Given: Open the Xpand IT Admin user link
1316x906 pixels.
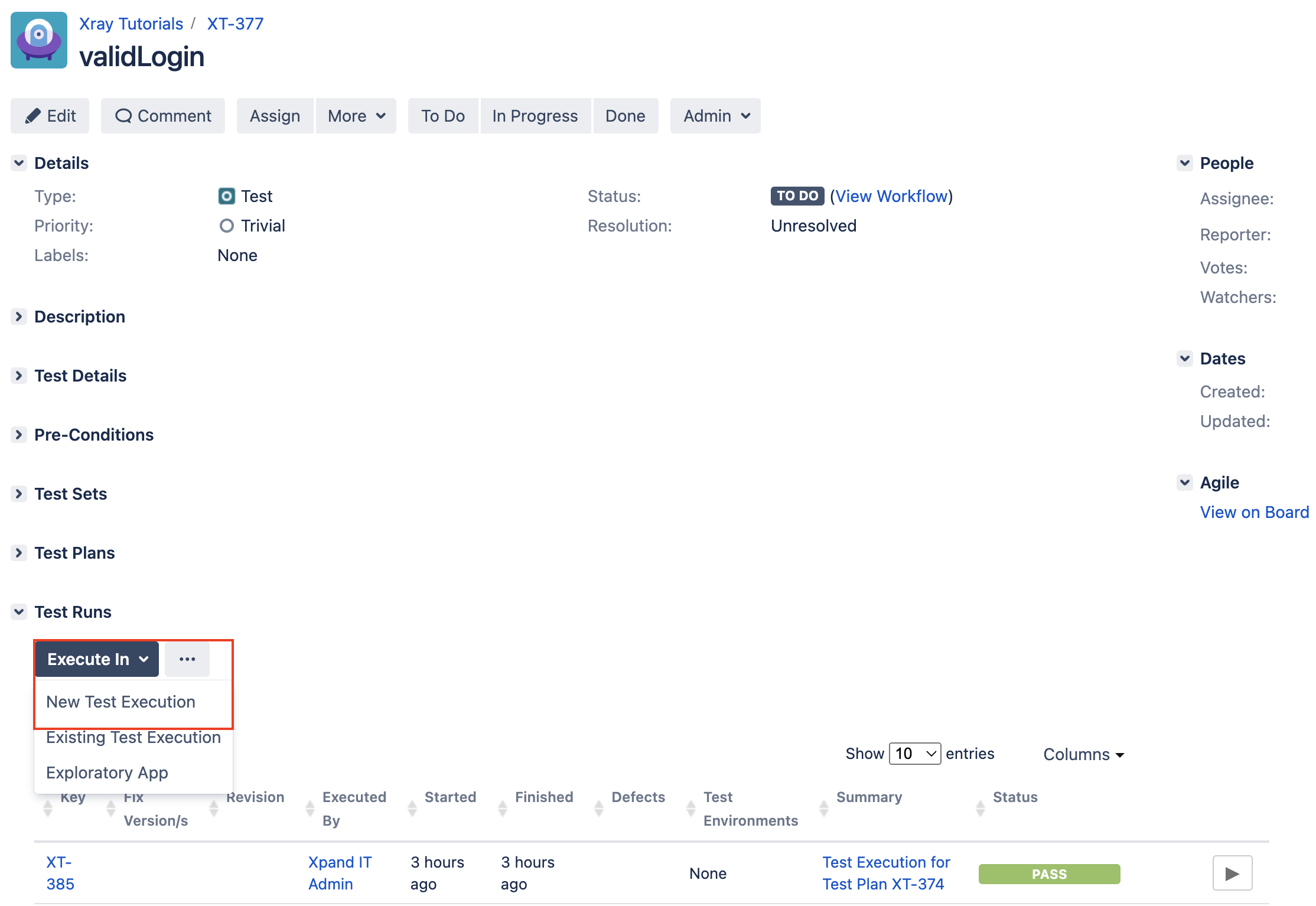Looking at the screenshot, I should (x=340, y=873).
